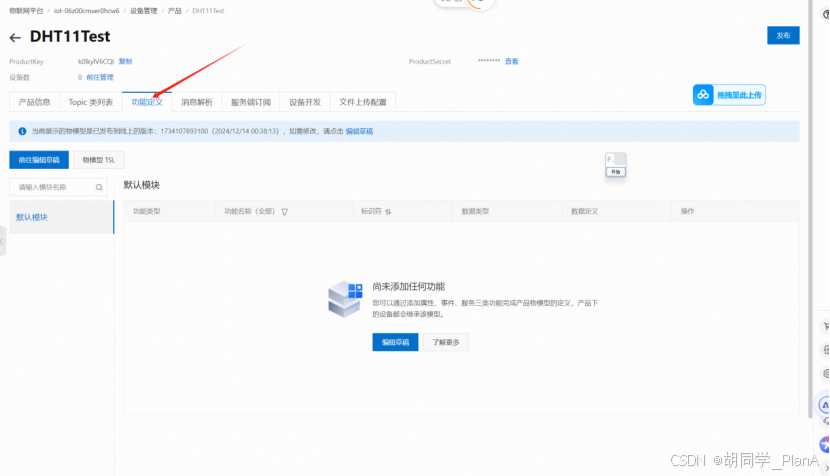
Task: Open the iot-06z00cmxer0hcw6 instance breadcrumb
Action: (87, 11)
